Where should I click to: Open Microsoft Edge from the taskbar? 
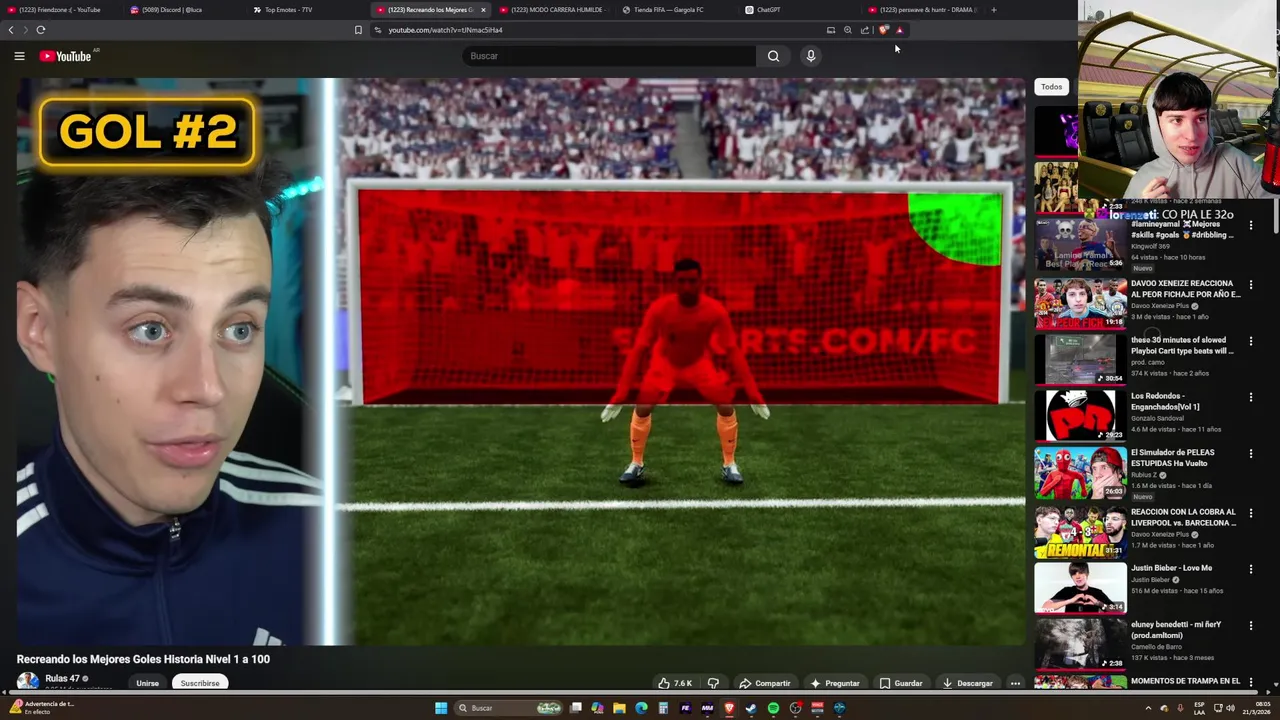pos(641,708)
